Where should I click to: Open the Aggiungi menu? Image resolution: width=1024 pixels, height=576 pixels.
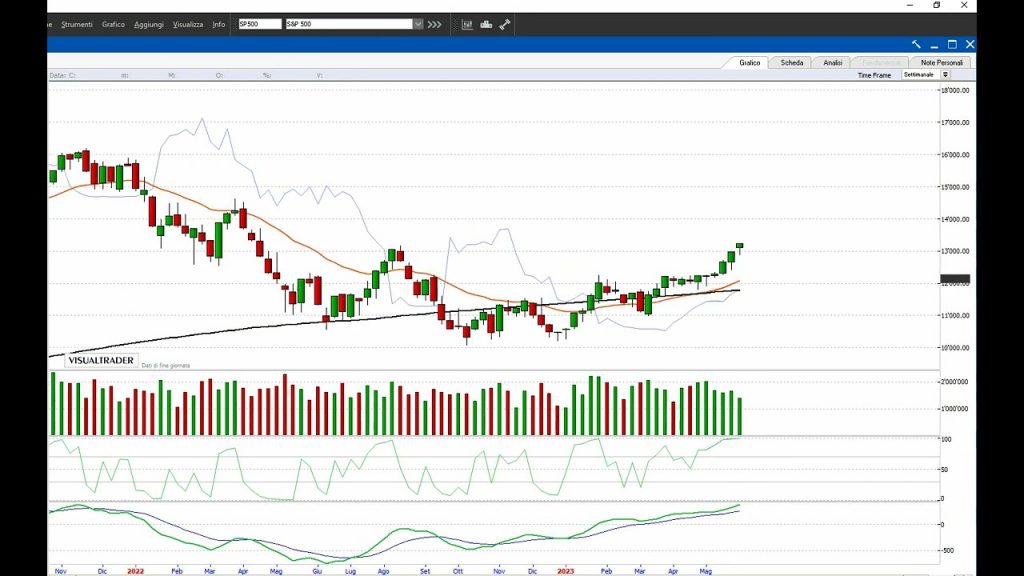point(148,24)
